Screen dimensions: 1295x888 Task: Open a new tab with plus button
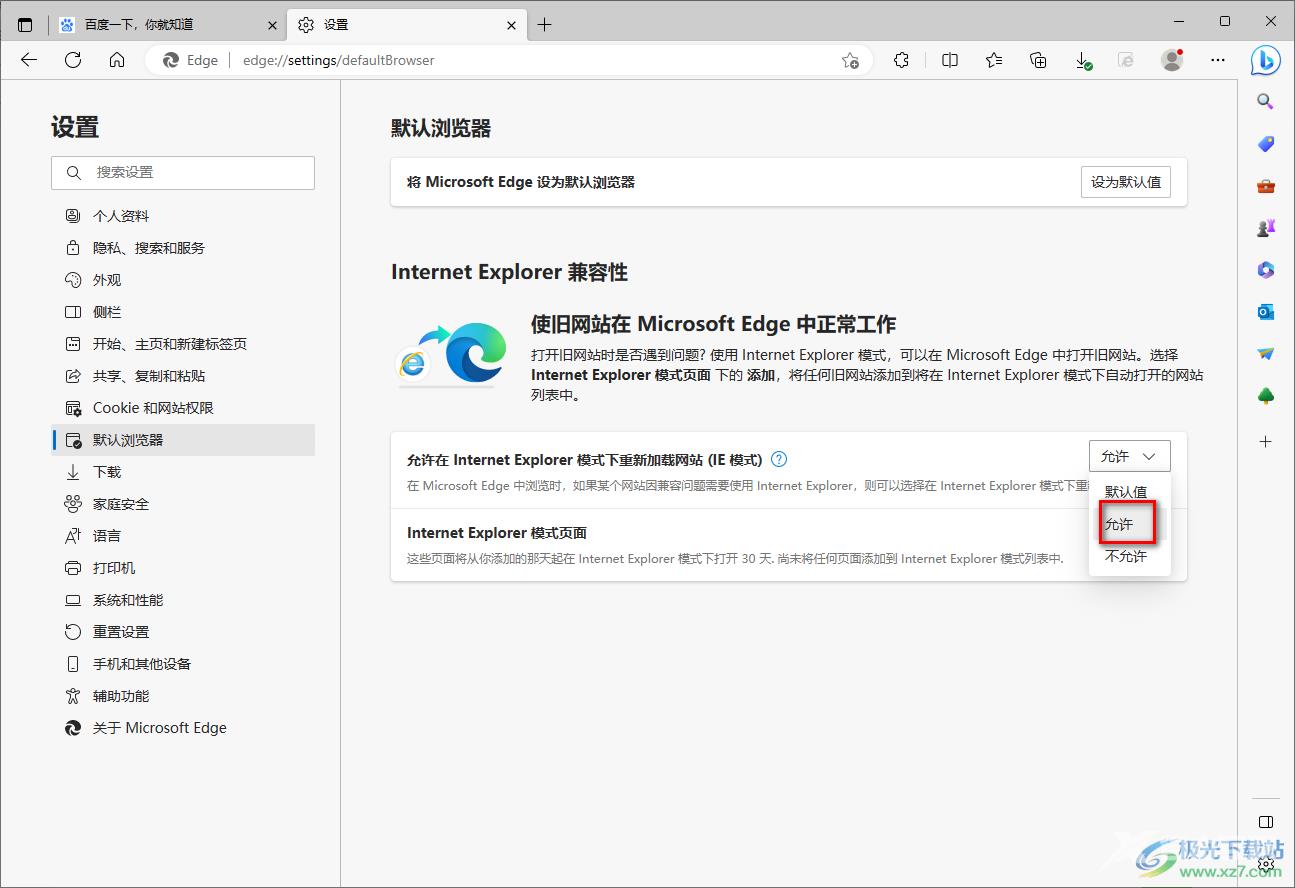point(544,25)
